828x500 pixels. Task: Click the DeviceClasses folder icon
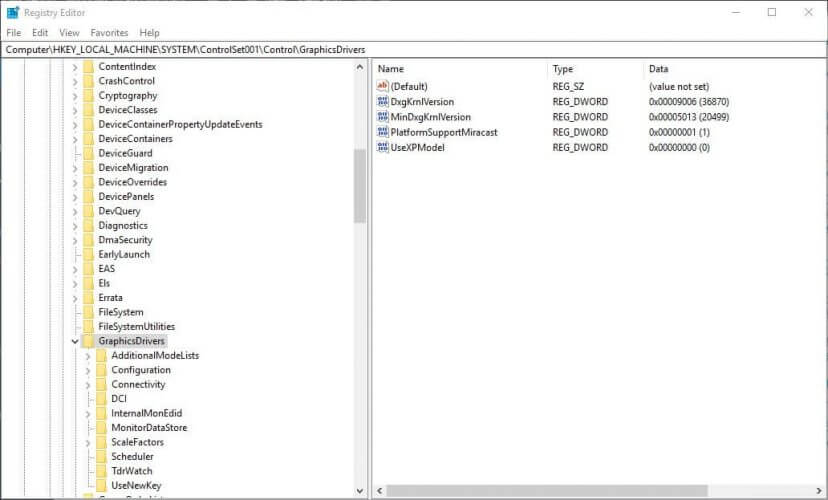tap(88, 110)
